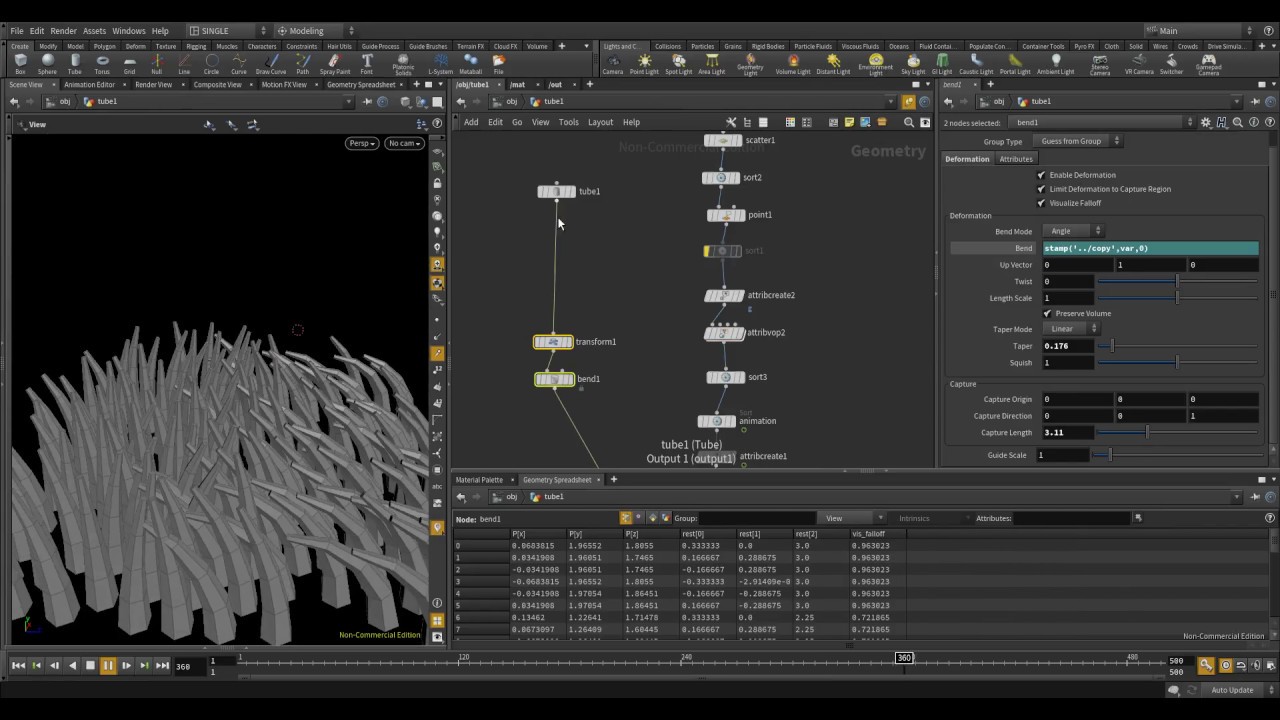Add a Point Light from the shelf
The width and height of the screenshot is (1280, 720).
(x=644, y=64)
